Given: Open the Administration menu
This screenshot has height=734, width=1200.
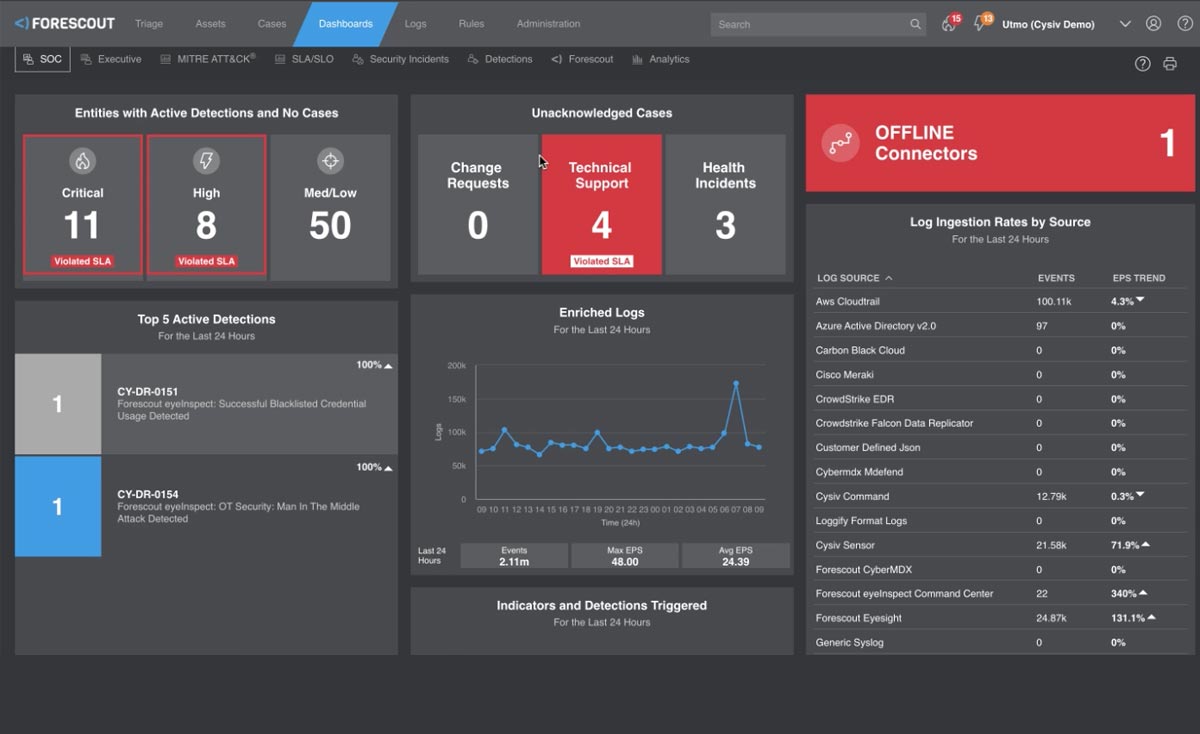Looking at the screenshot, I should click(548, 24).
